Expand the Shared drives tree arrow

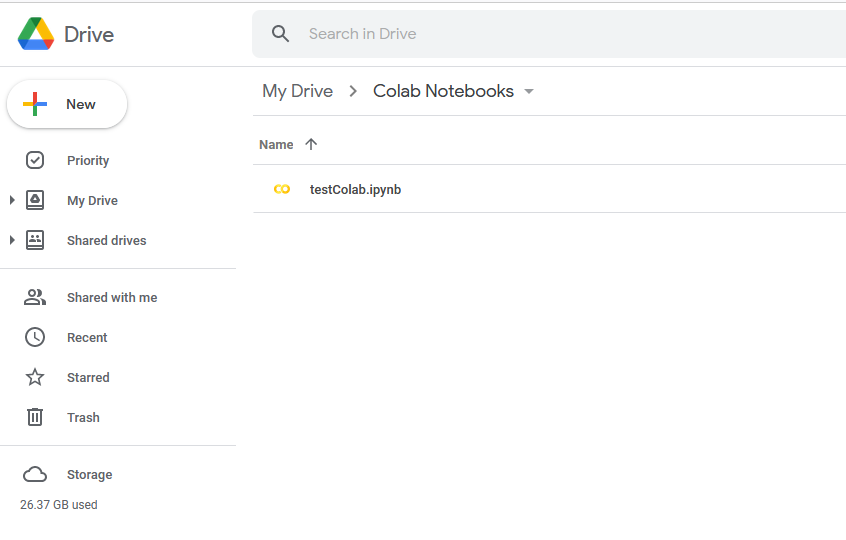pos(12,240)
